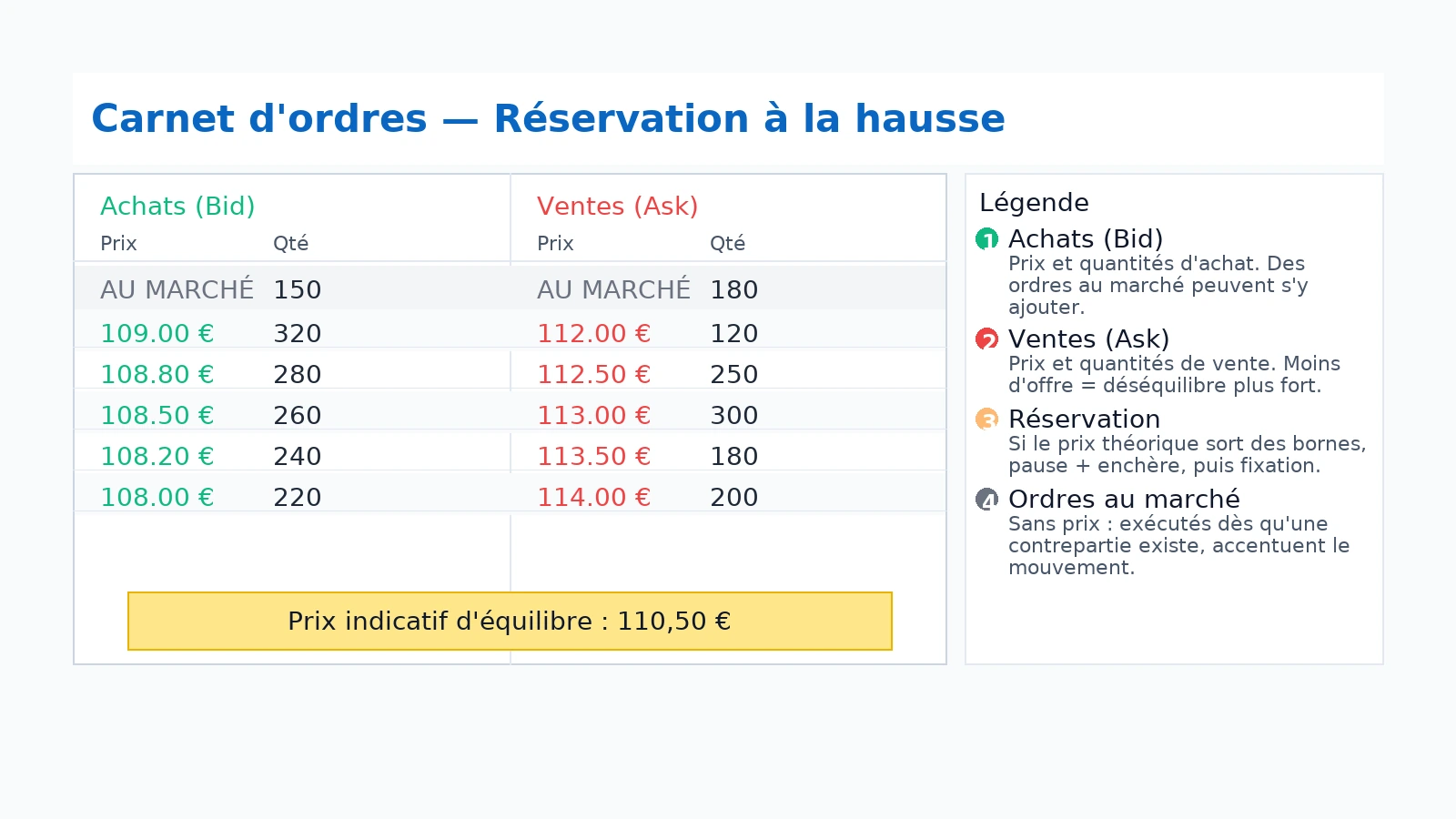Select the 113.50 € ask price
1456x819 pixels.
pos(593,457)
